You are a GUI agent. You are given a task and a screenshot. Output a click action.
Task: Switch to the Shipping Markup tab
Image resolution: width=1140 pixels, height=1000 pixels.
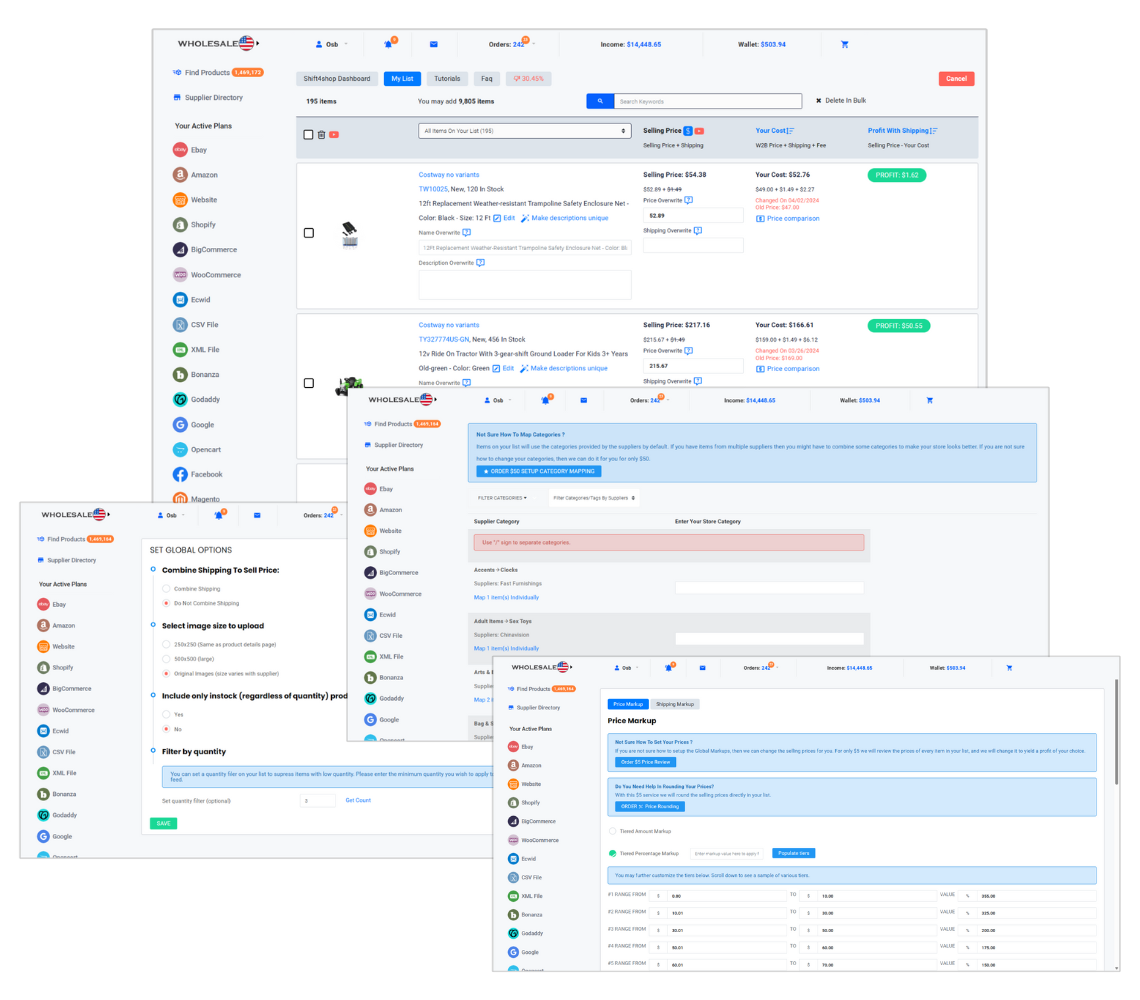pos(677,704)
